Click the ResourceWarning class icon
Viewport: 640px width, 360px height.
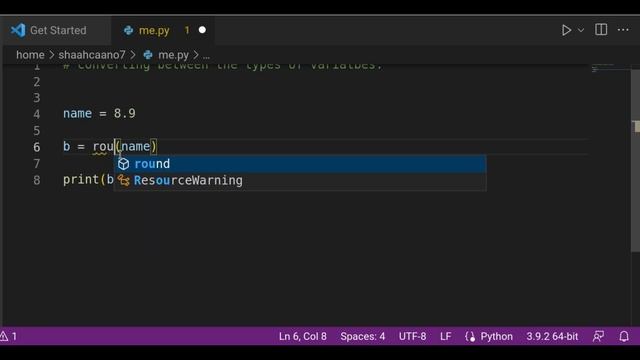click(x=123, y=180)
